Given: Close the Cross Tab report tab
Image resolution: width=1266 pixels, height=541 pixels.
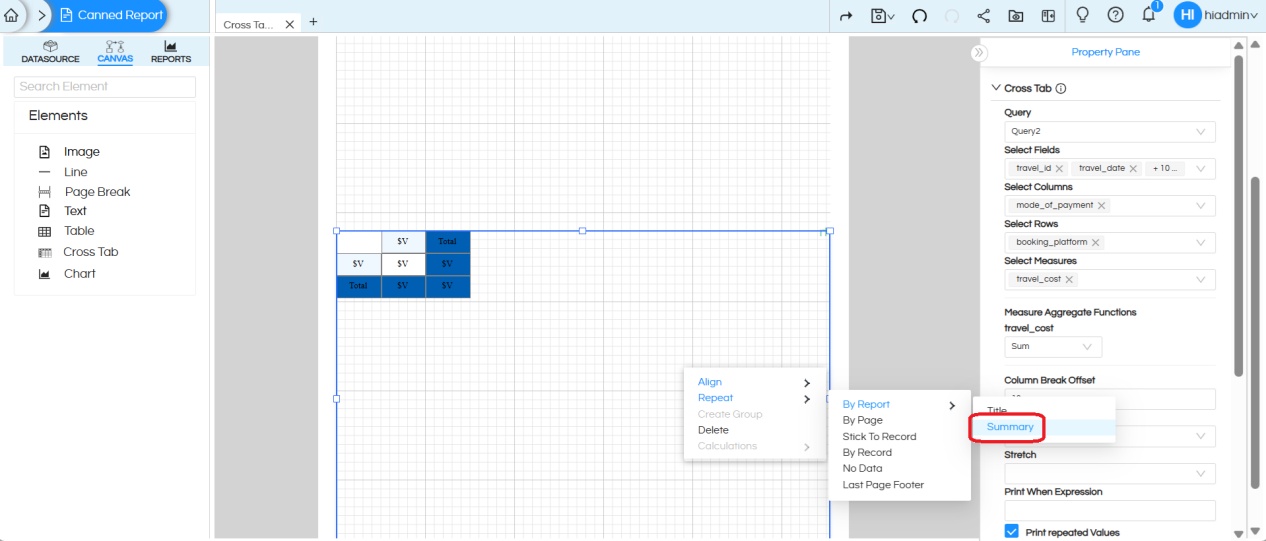Looking at the screenshot, I should pos(290,24).
